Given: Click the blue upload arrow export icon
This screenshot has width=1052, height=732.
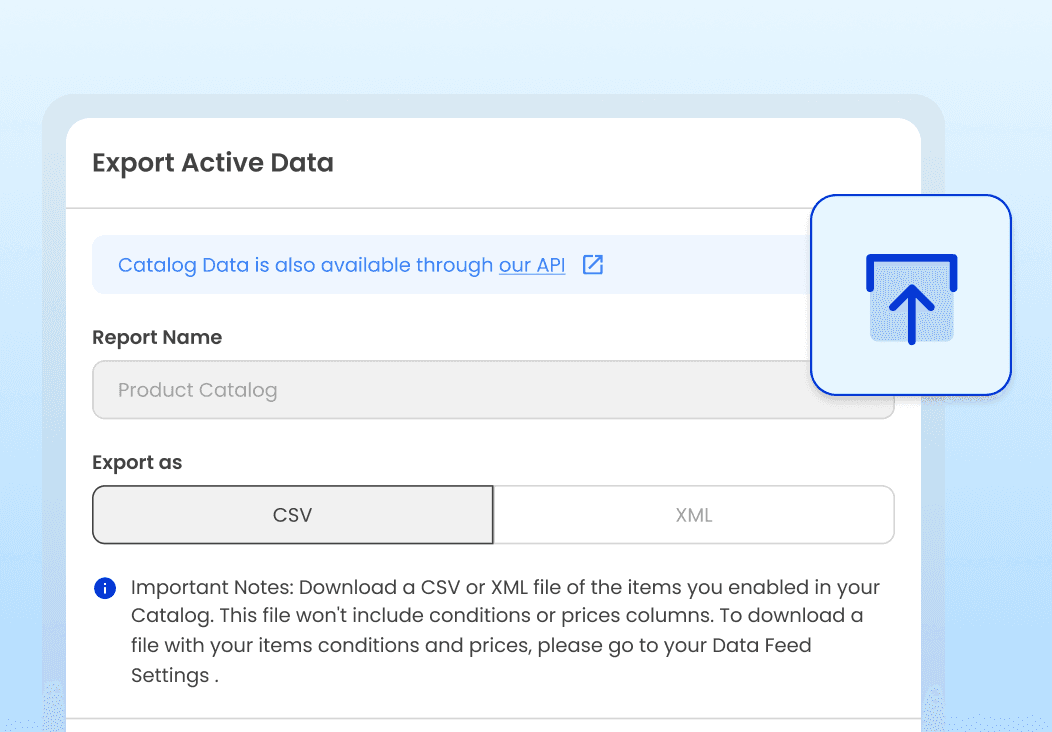Looking at the screenshot, I should pos(911,299).
